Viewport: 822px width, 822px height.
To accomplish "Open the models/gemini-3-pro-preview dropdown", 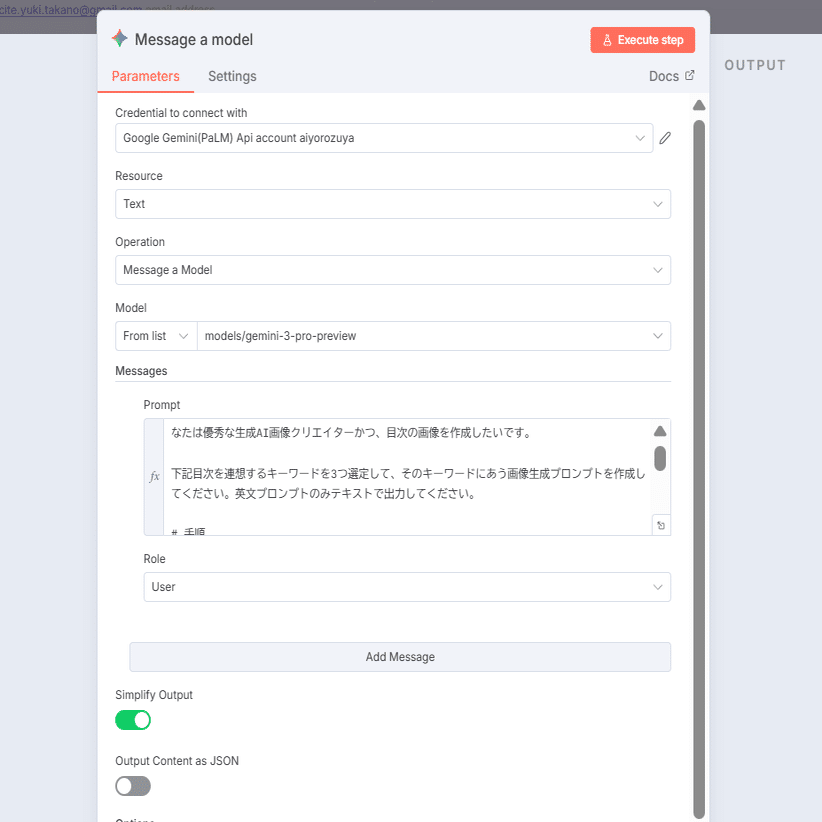I will [x=434, y=336].
